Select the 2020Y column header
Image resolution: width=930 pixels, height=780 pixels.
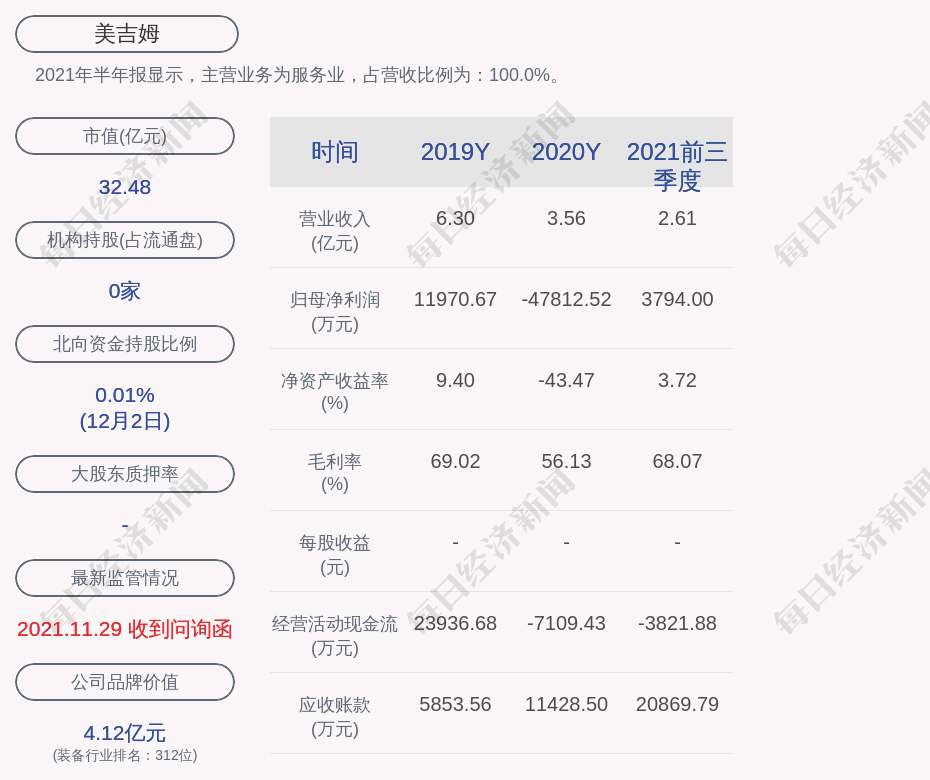566,152
